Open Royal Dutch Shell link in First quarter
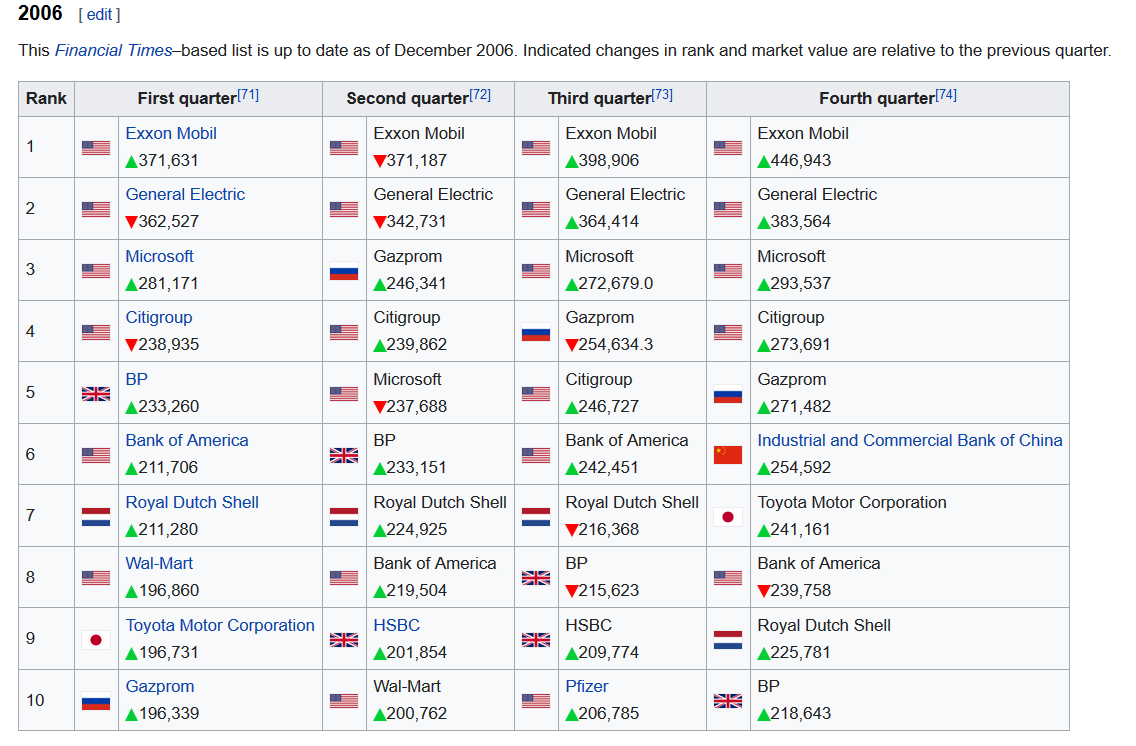Image resolution: width=1136 pixels, height=746 pixels. [x=192, y=503]
